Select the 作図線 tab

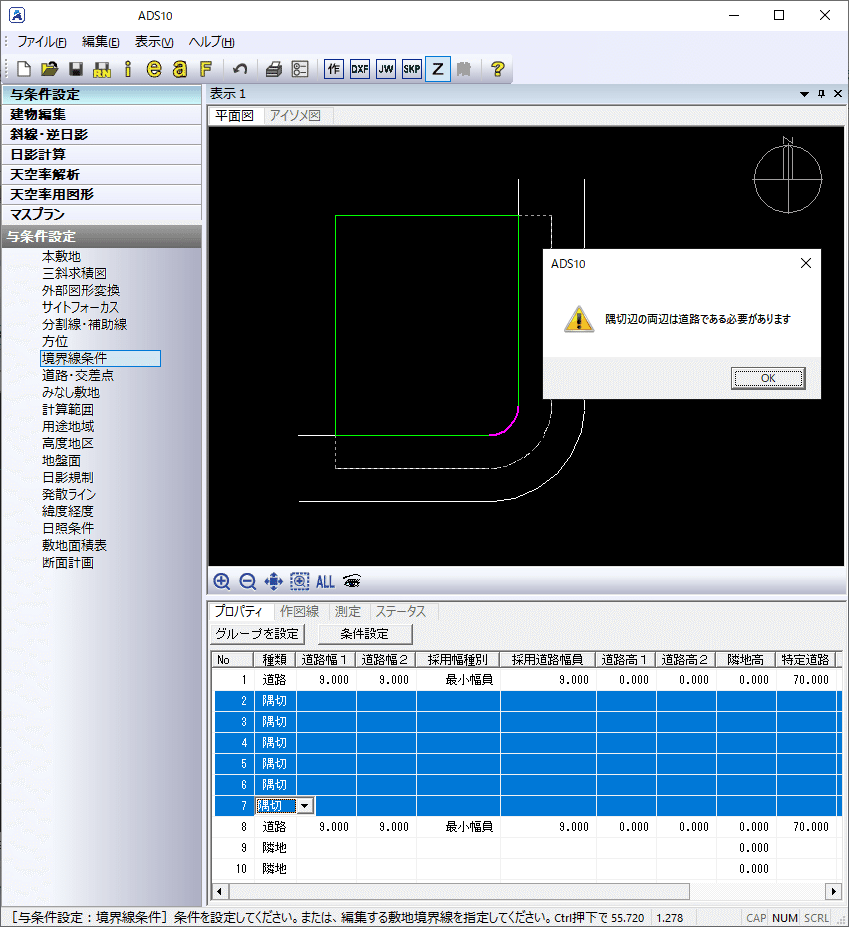[x=300, y=611]
